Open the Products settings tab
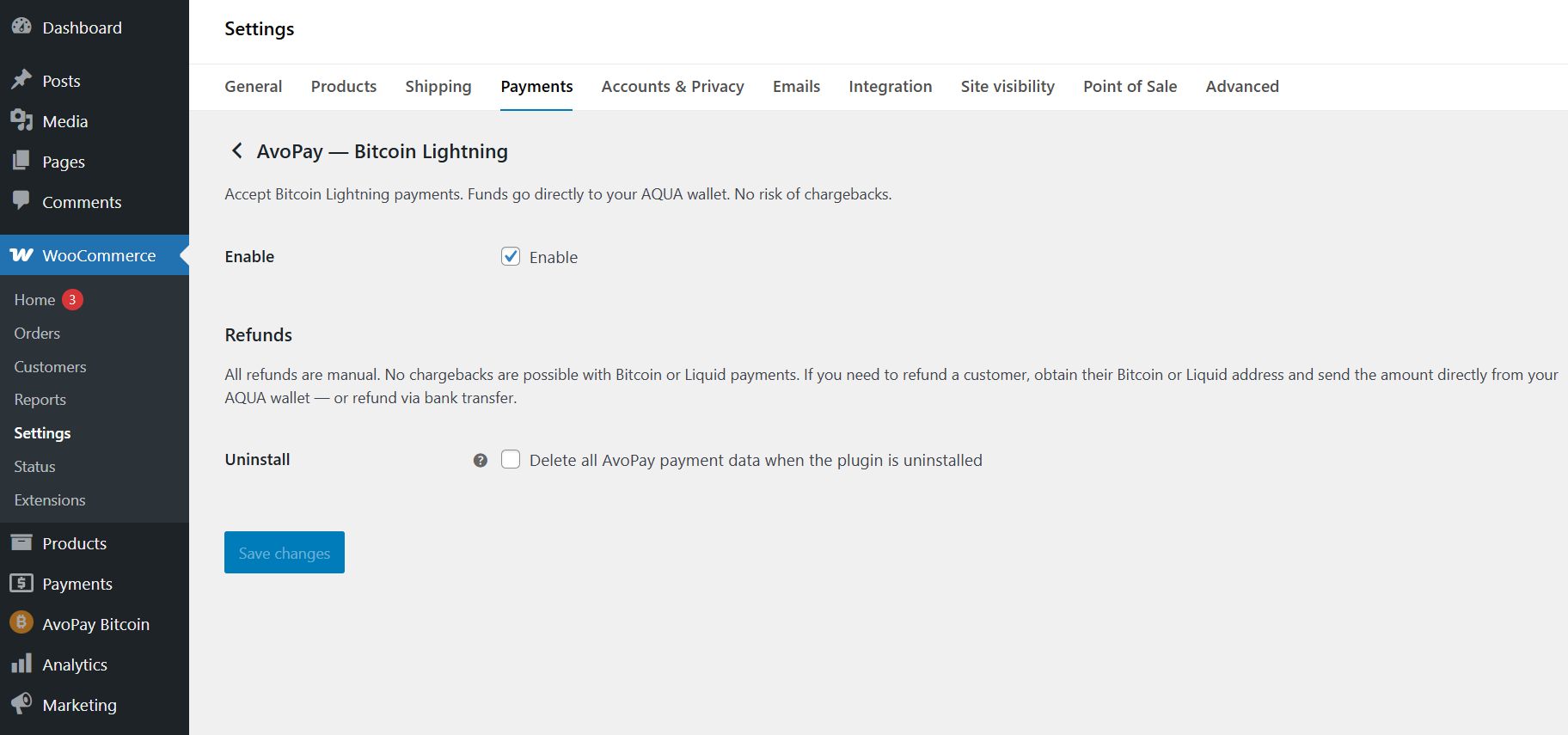1568x735 pixels. [344, 87]
